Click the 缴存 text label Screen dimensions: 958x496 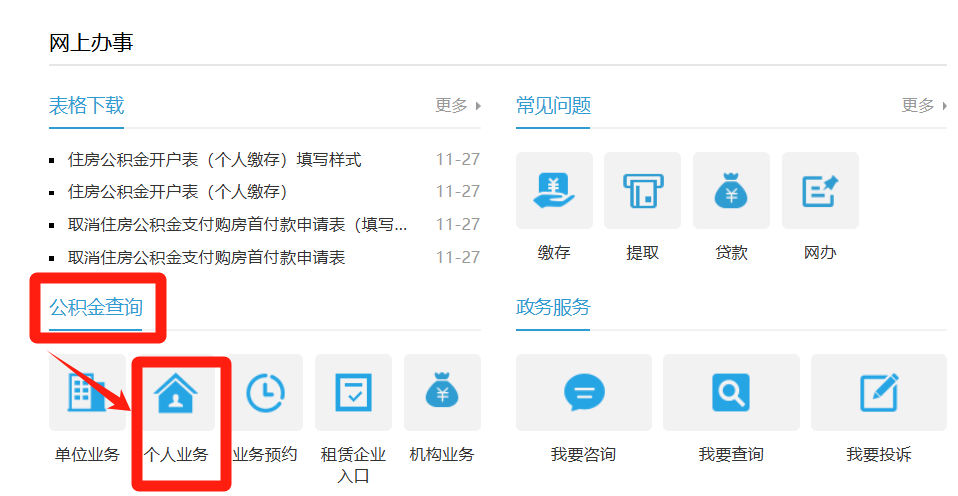(x=554, y=252)
